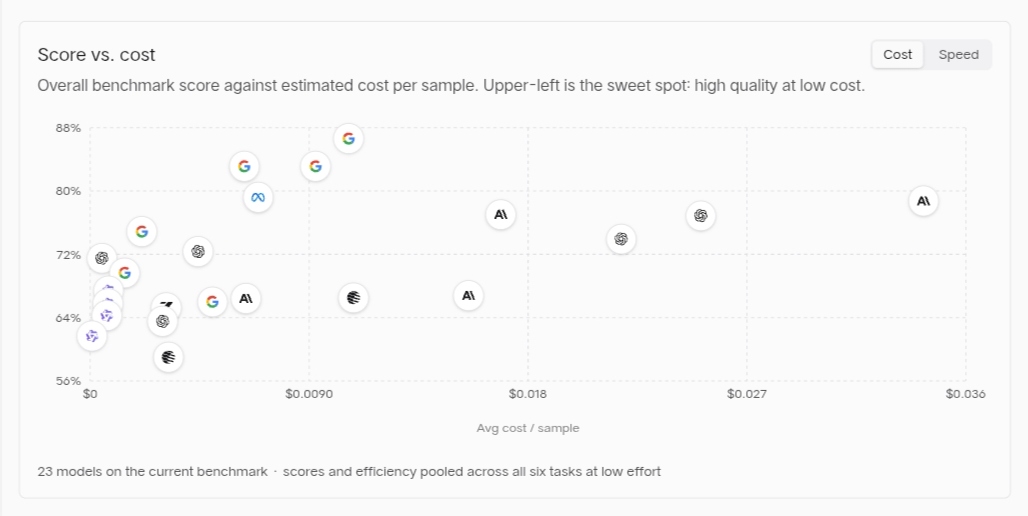Switch chart to Speed view
Viewport: 1028px width, 516px height.
click(959, 54)
